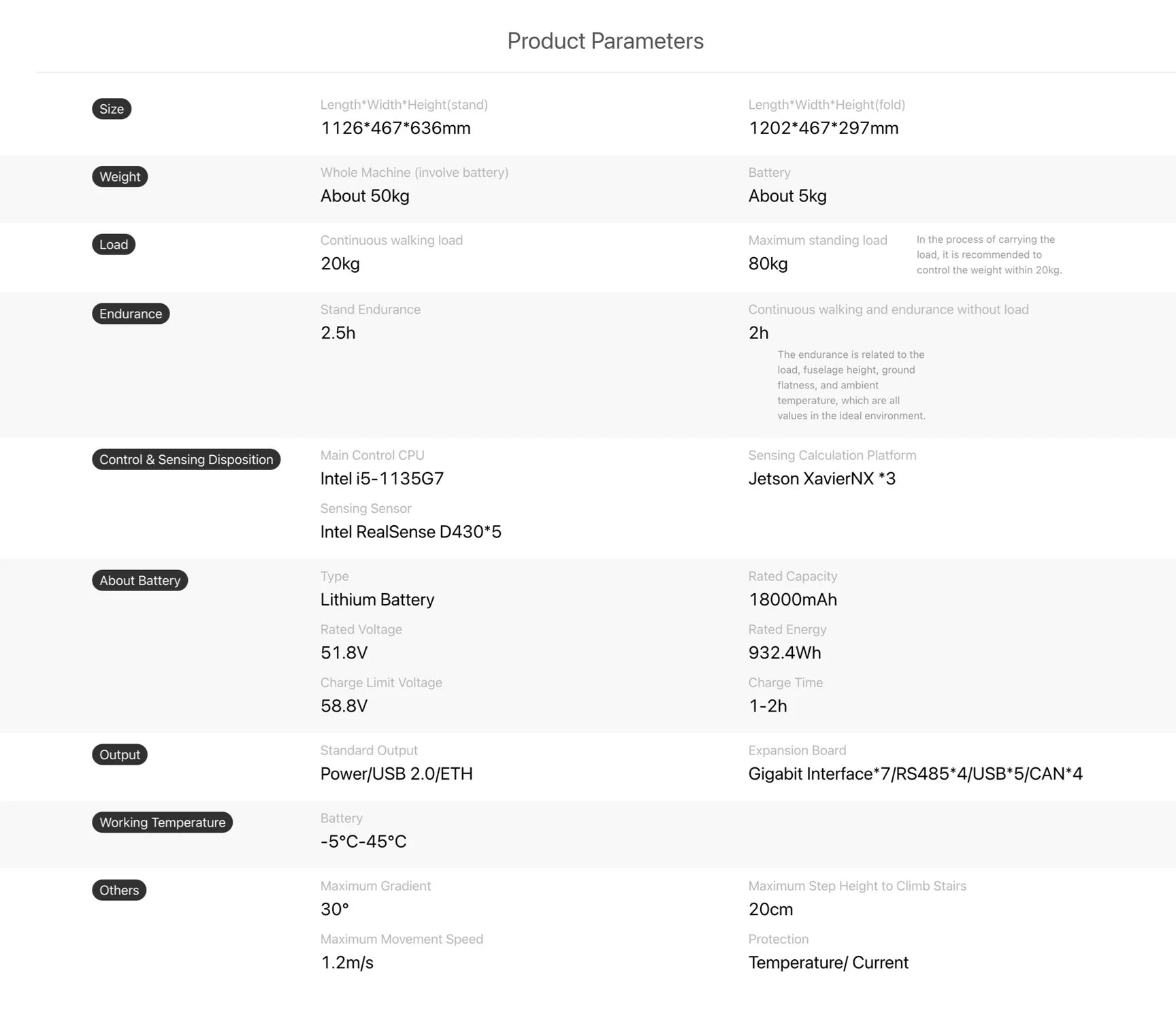
Task: Select the Load category badge
Action: pyautogui.click(x=114, y=245)
